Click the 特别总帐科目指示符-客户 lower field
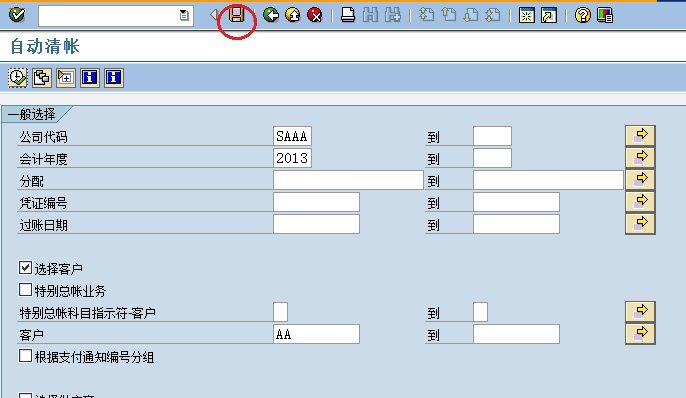 [x=280, y=312]
